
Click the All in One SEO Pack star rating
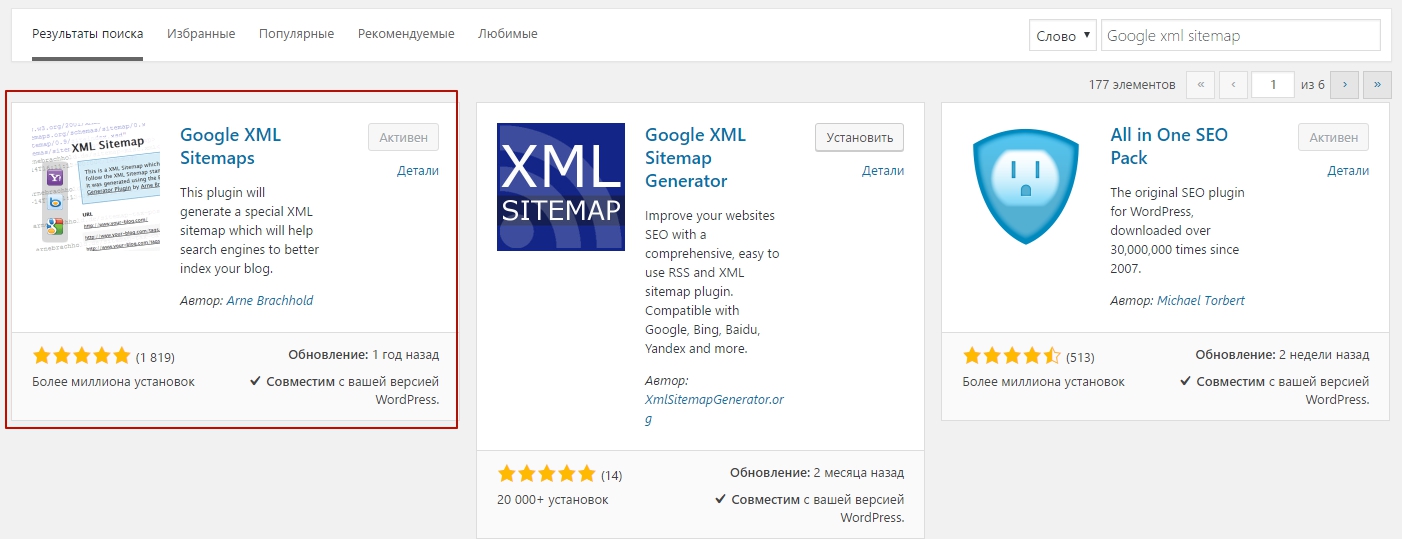pyautogui.click(x=1012, y=356)
